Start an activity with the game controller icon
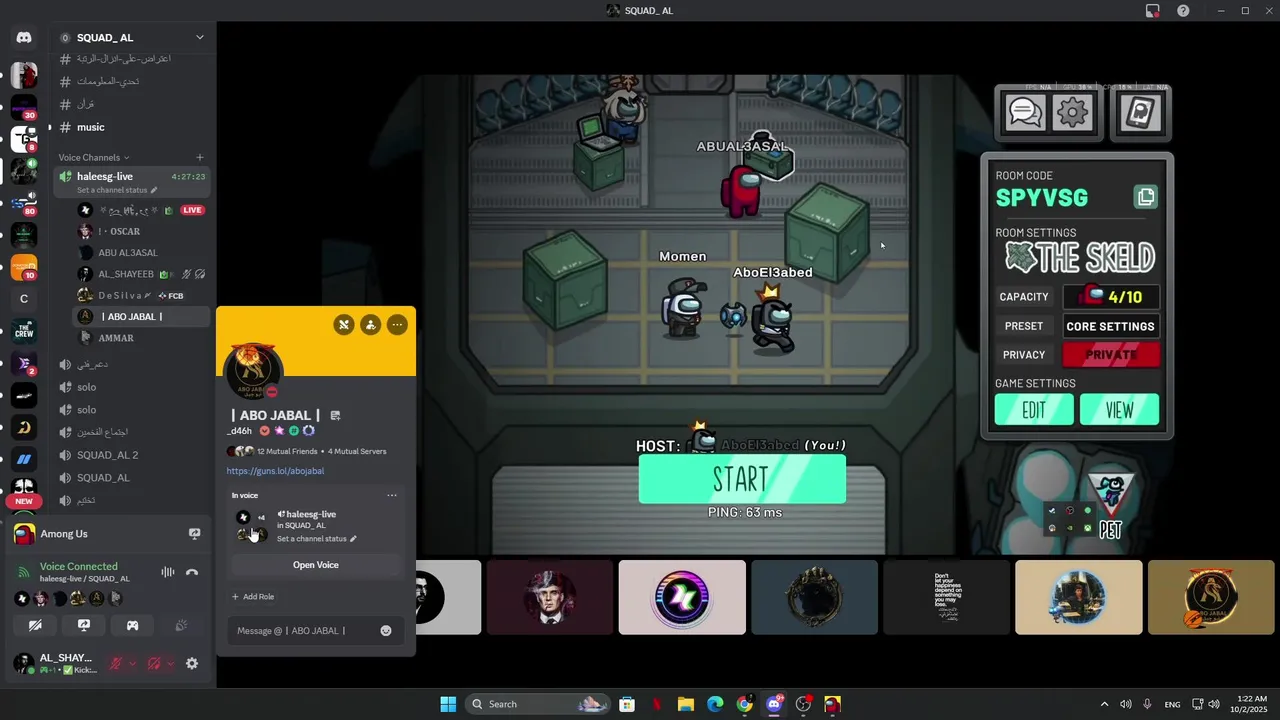The height and width of the screenshot is (720, 1280). tap(132, 625)
